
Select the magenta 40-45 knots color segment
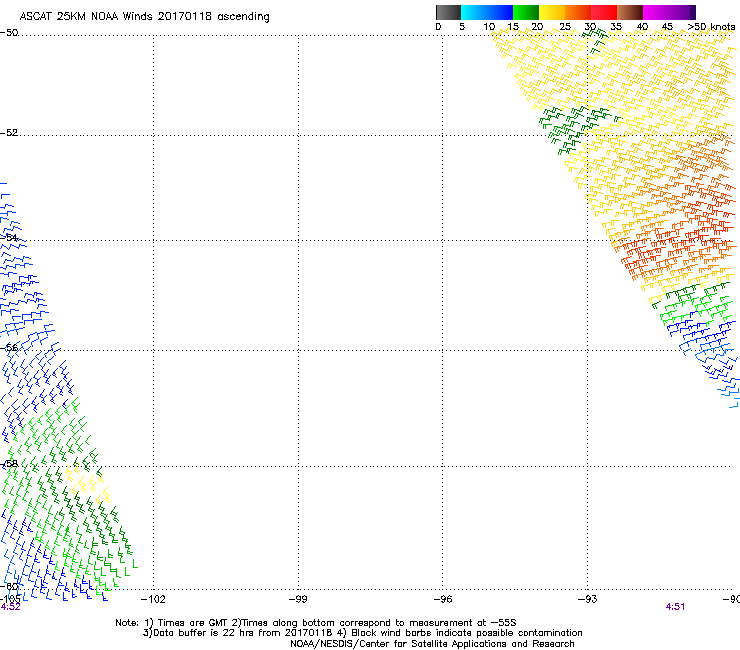[656, 12]
